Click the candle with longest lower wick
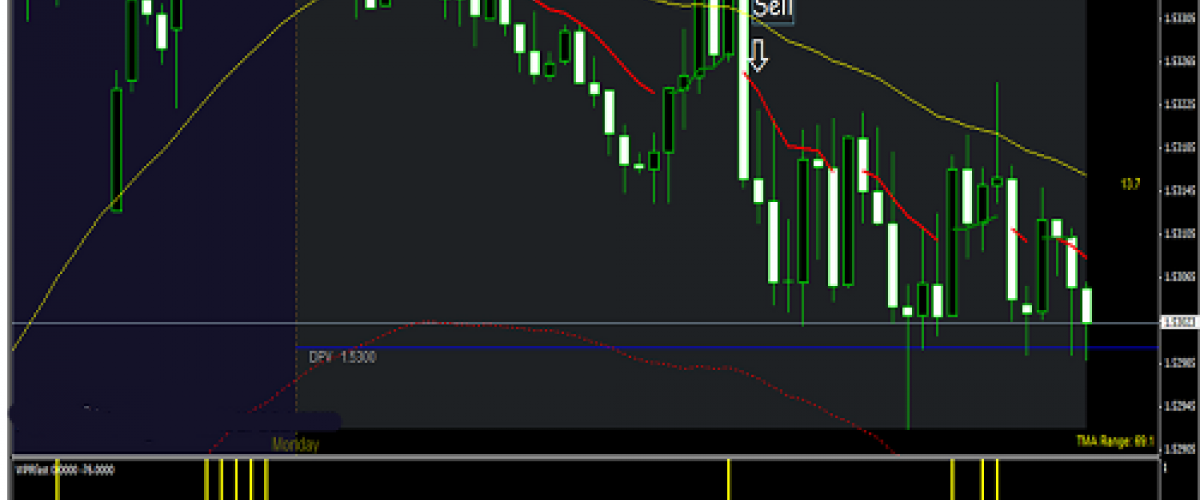This screenshot has width=1200, height=500. pos(908,370)
